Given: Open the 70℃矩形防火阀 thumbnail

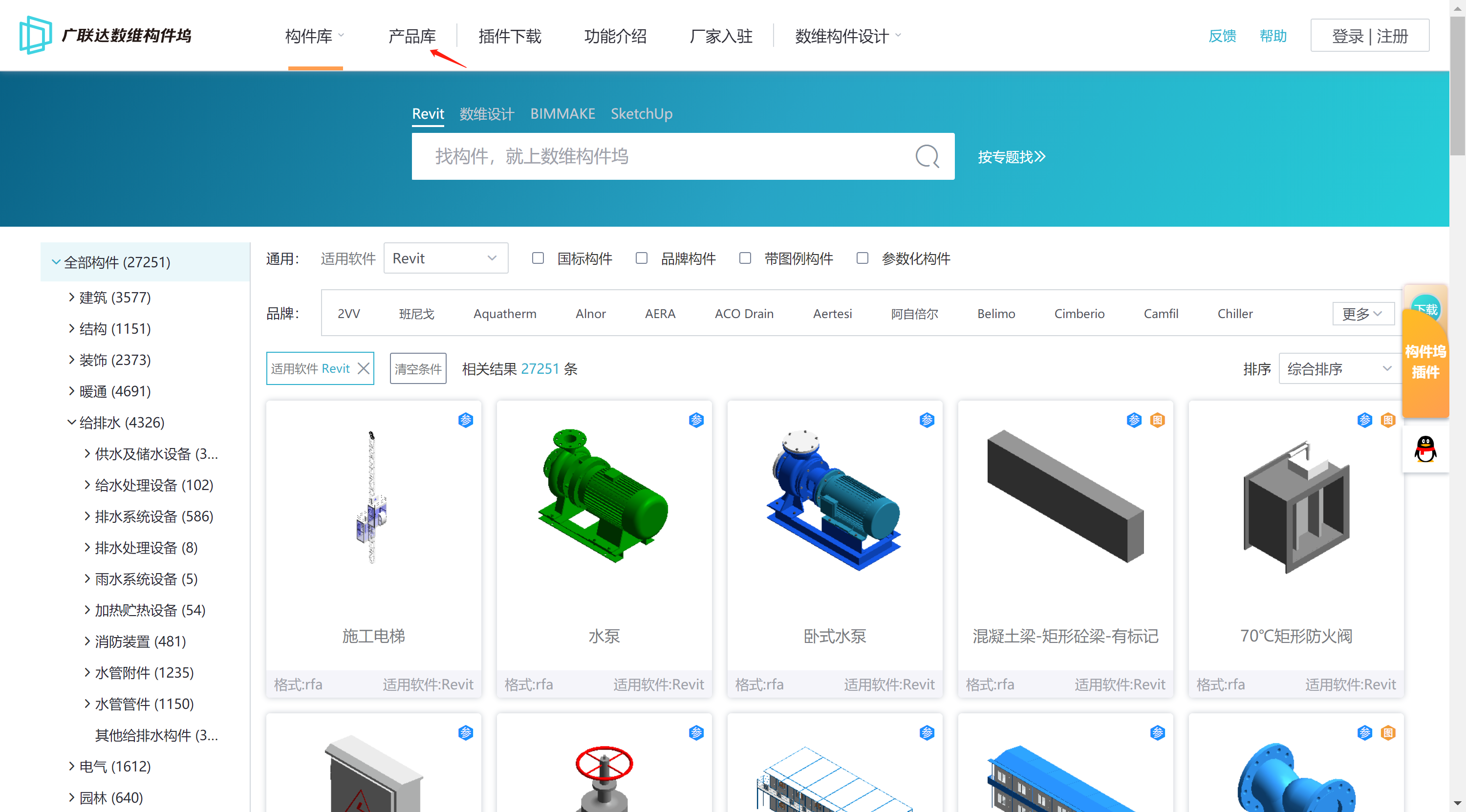Looking at the screenshot, I should coord(1296,507).
